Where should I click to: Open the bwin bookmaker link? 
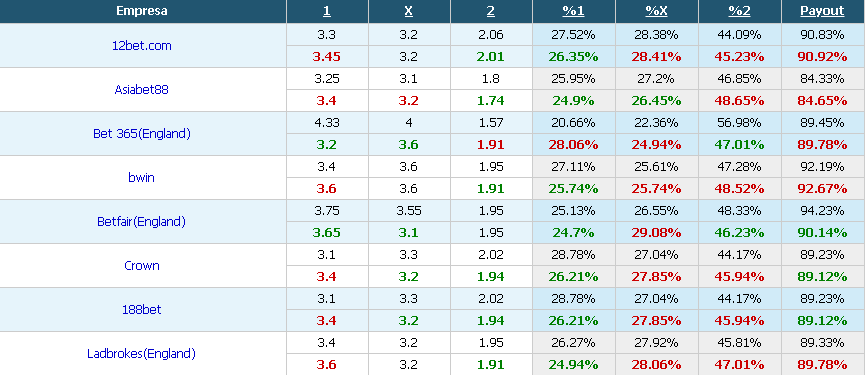[142, 177]
